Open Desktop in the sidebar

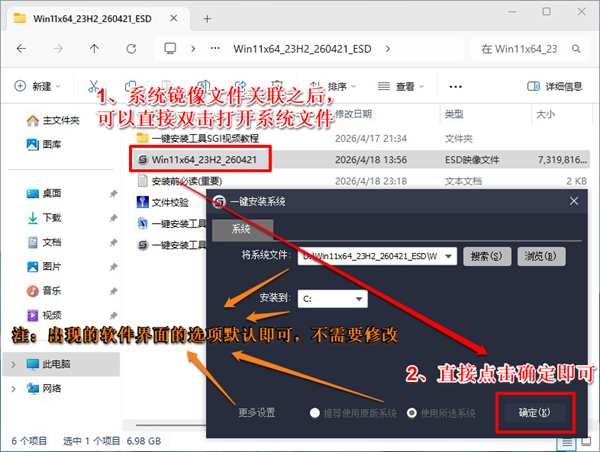coord(44,193)
